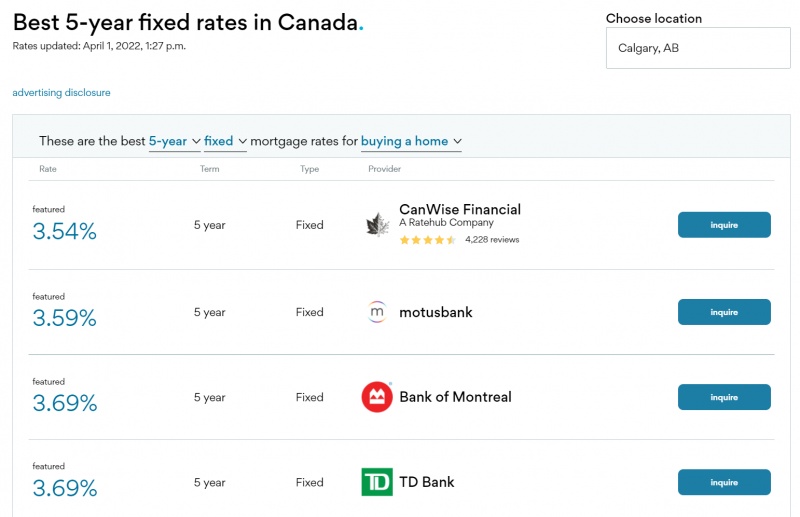Select the TD Bank provider name
This screenshot has height=517, width=800.
coord(427,482)
